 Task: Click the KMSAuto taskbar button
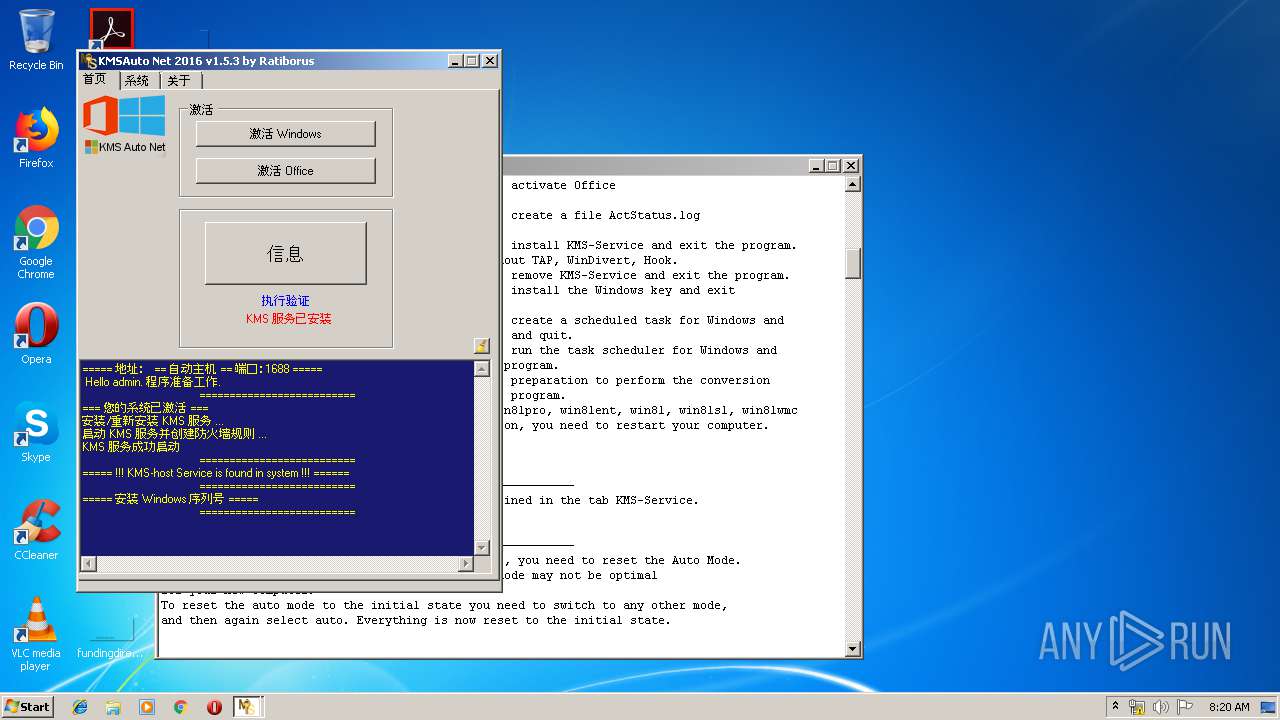coord(247,707)
